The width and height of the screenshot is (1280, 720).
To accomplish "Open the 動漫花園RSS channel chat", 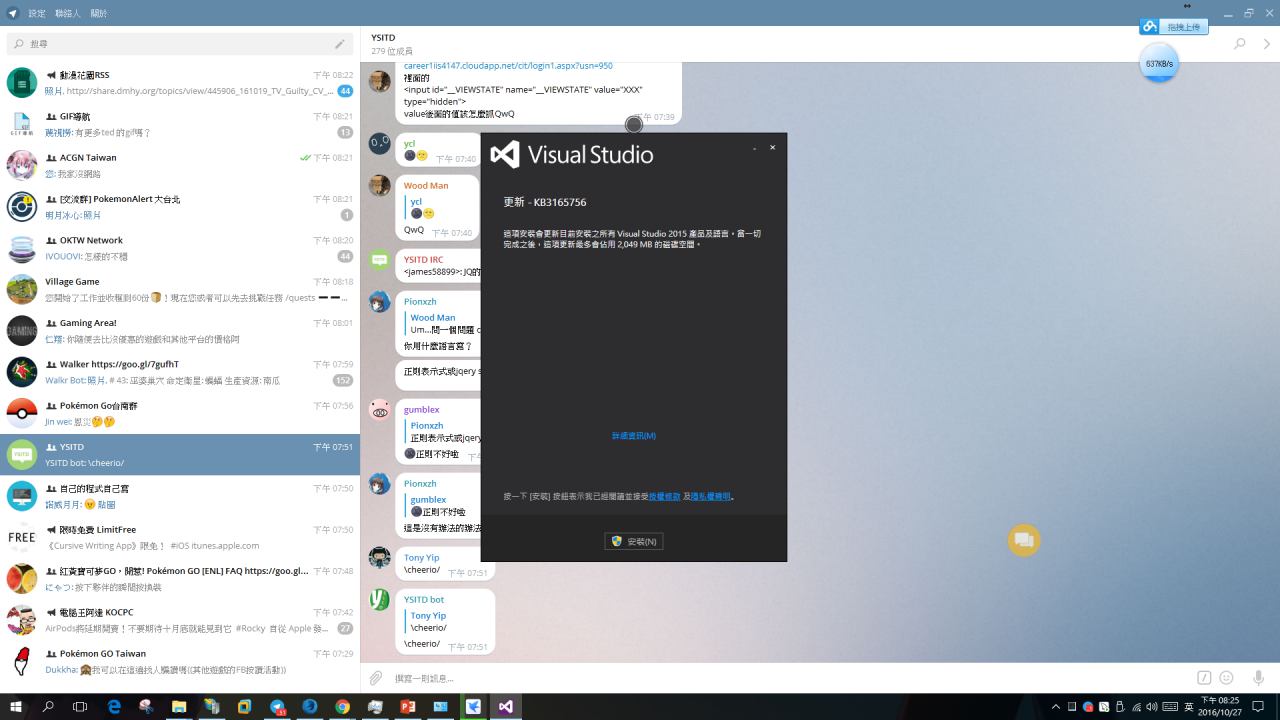I will pos(180,83).
